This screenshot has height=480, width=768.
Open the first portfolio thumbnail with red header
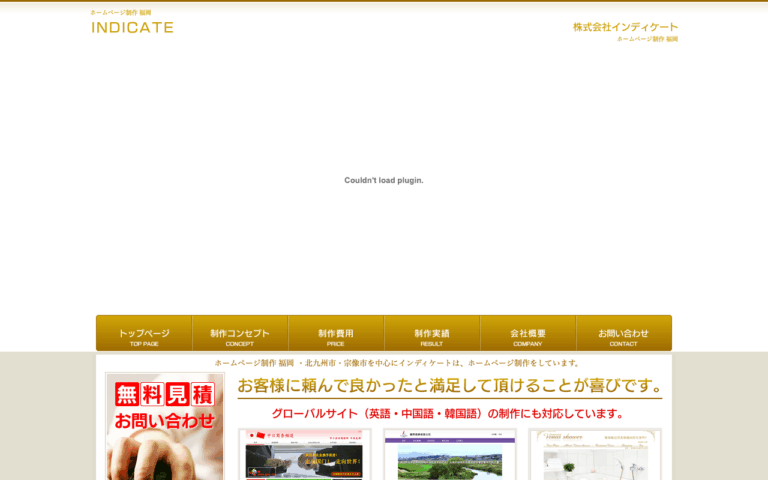305,454
